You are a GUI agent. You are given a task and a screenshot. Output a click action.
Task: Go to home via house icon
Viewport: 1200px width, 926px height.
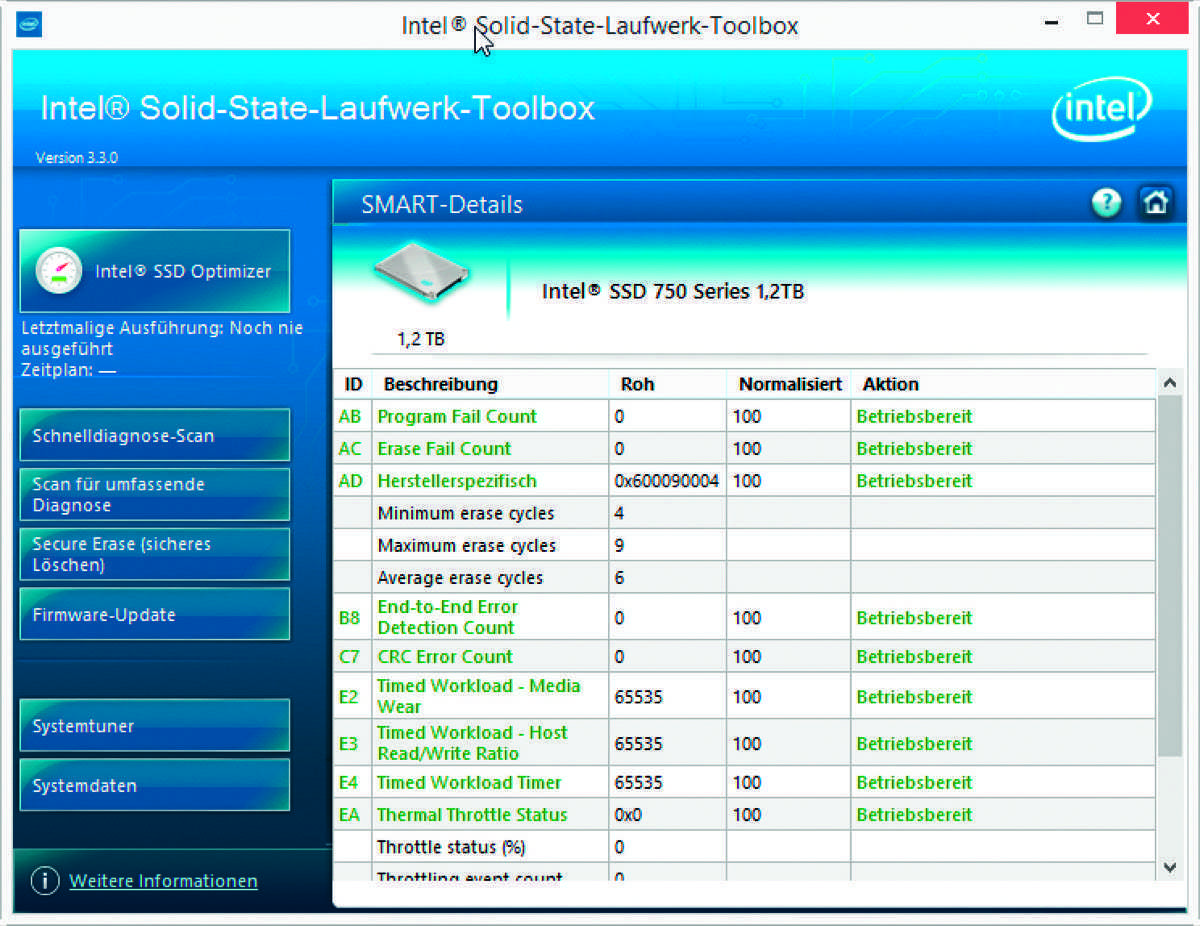coord(1155,203)
